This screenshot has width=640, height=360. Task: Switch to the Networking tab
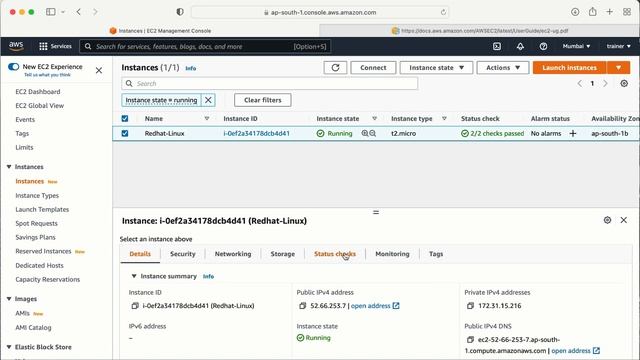[233, 254]
